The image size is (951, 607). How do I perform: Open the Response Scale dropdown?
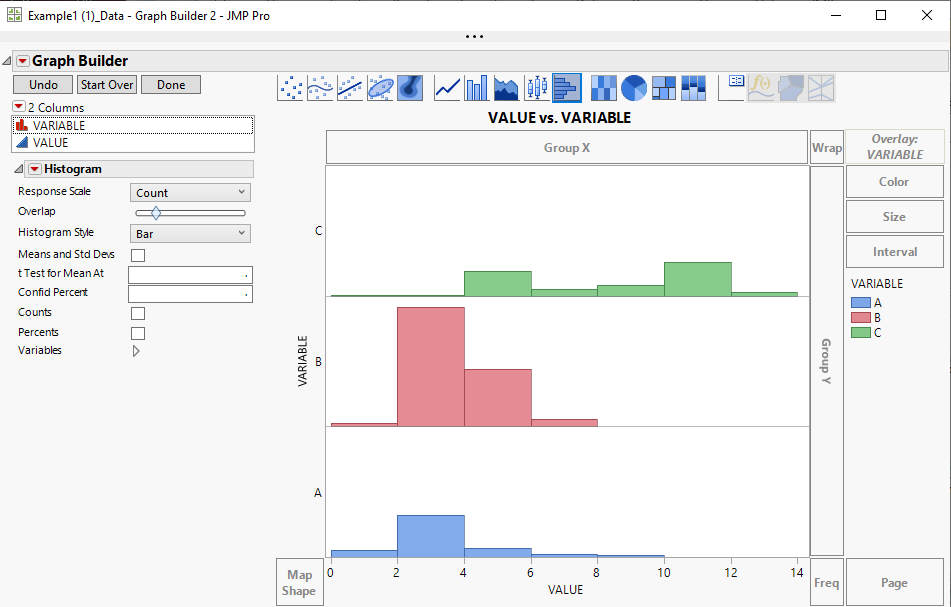189,192
